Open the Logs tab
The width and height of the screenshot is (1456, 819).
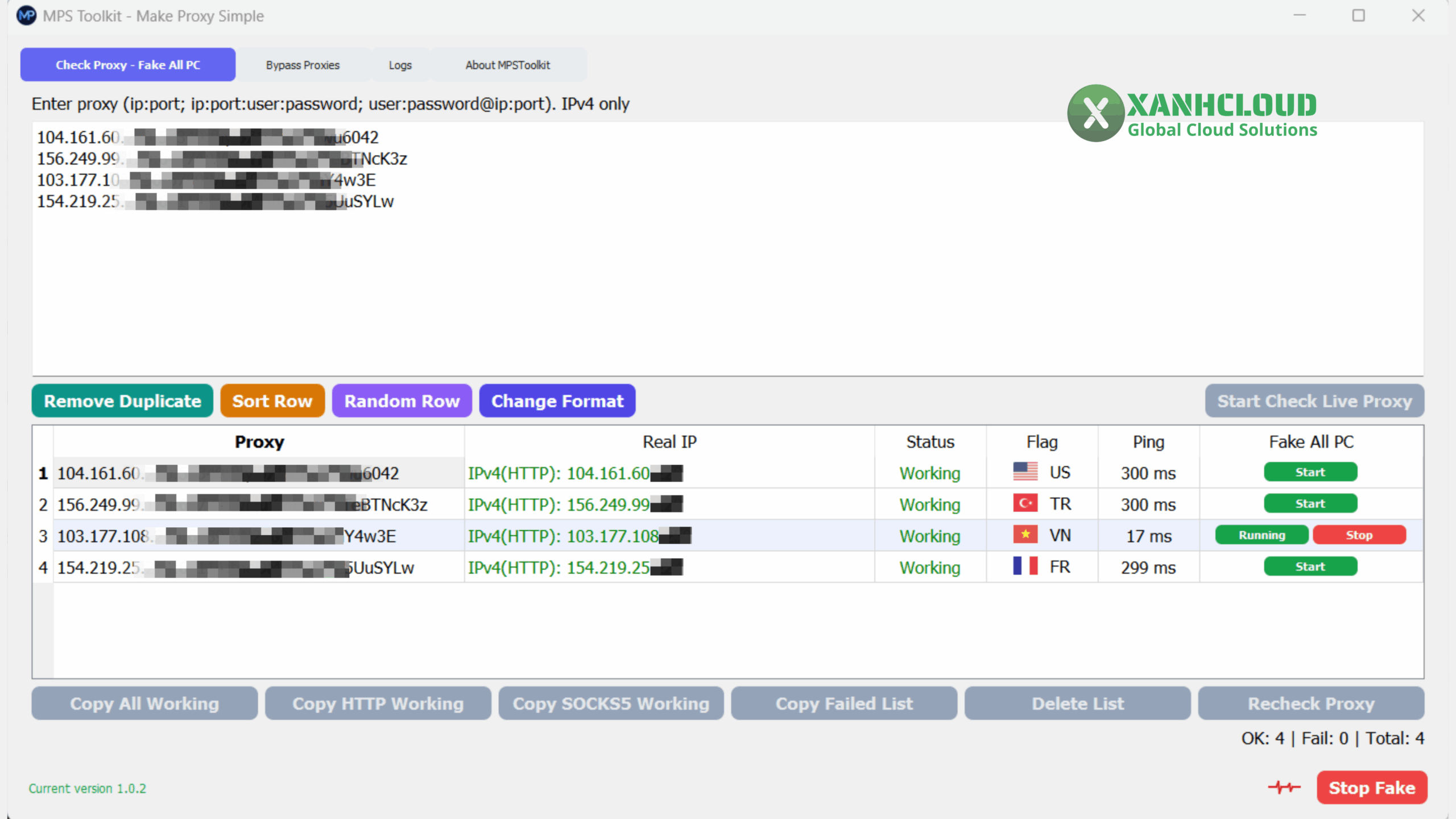[400, 65]
